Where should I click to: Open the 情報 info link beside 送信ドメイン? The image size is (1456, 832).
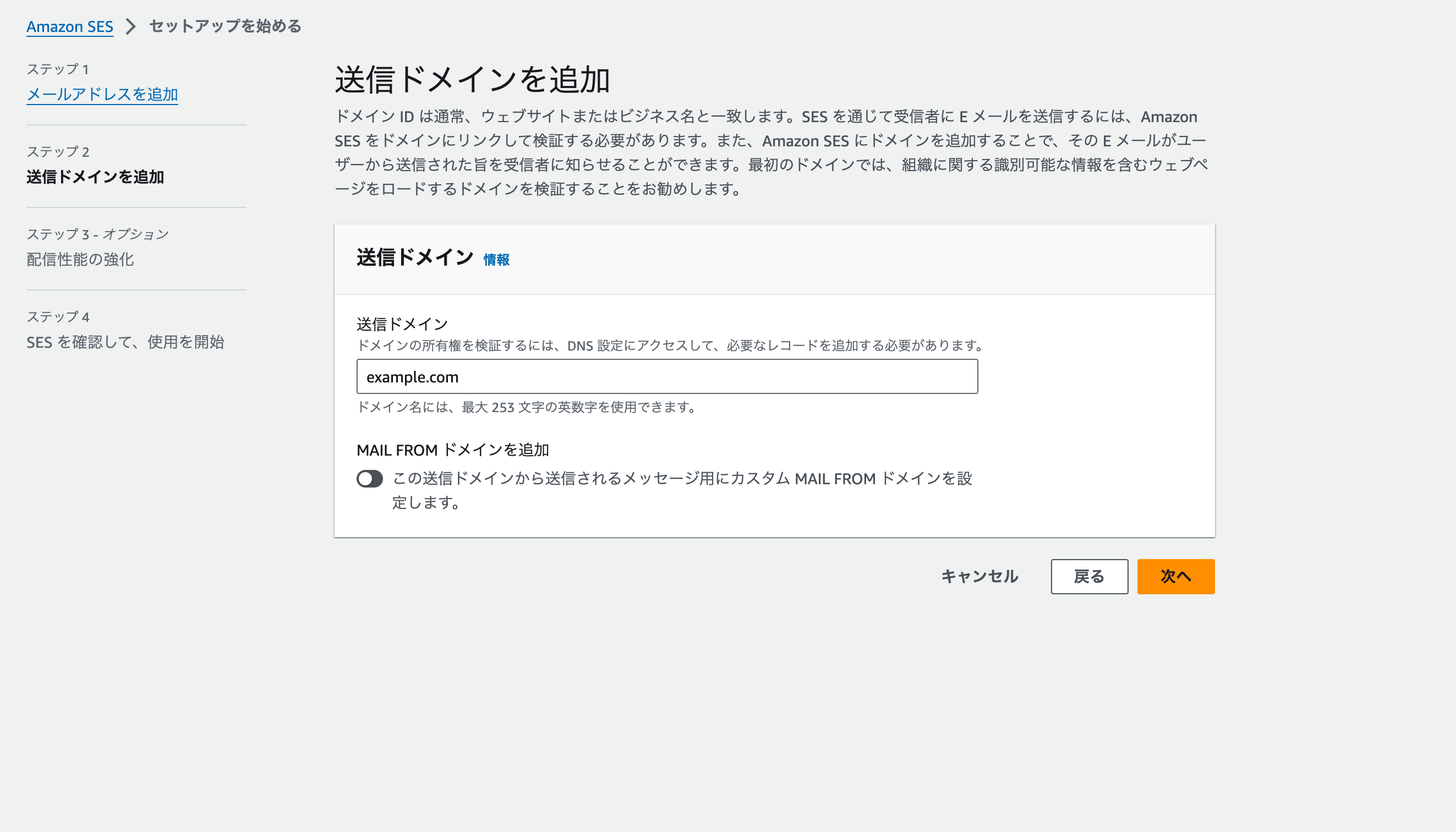[496, 260]
